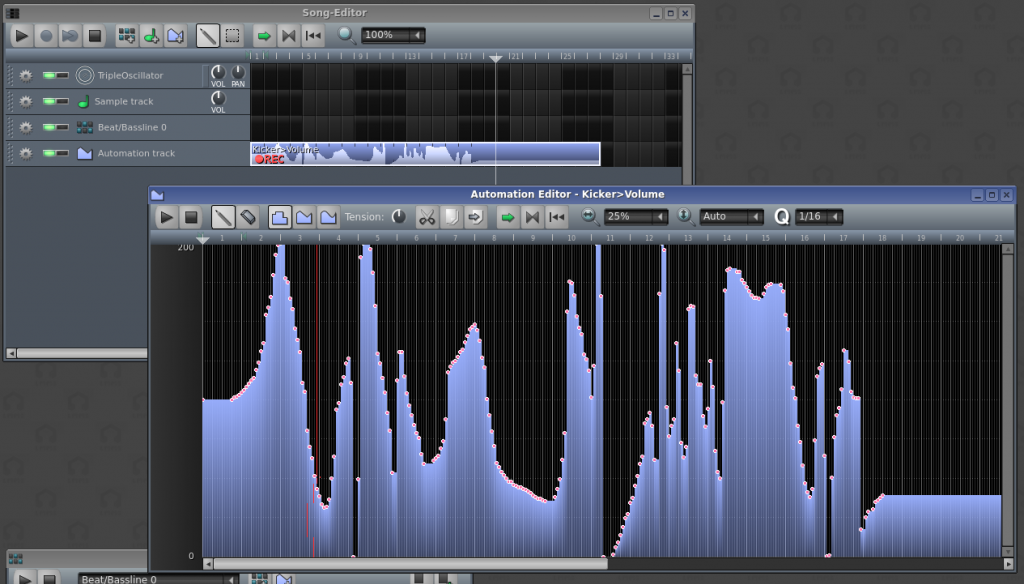Toggle loop points in Automation Editor
The height and width of the screenshot is (584, 1024).
532,217
